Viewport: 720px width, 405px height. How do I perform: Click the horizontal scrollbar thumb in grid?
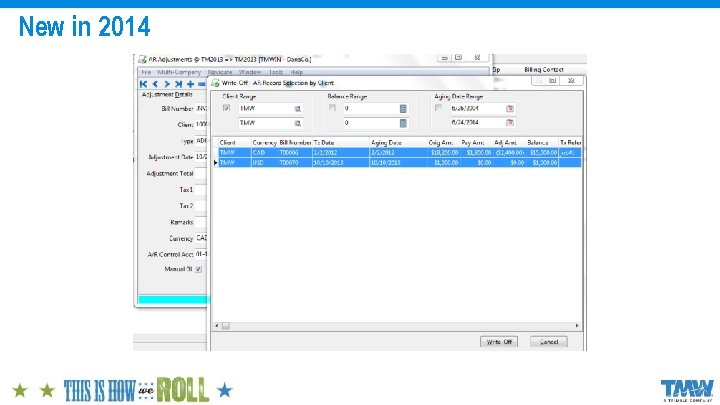[x=225, y=326]
